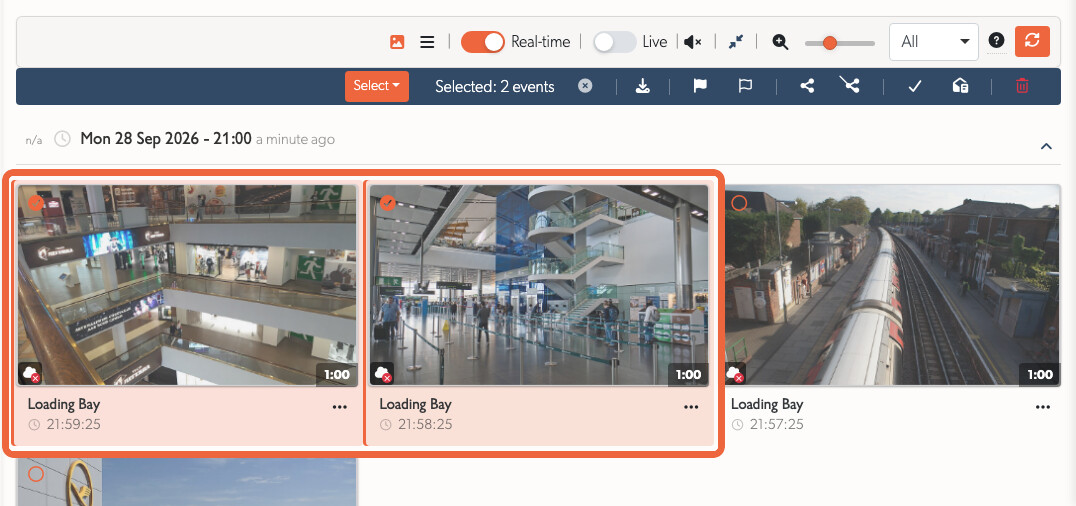Download the selected events
The width and height of the screenshot is (1076, 506).
pos(643,86)
